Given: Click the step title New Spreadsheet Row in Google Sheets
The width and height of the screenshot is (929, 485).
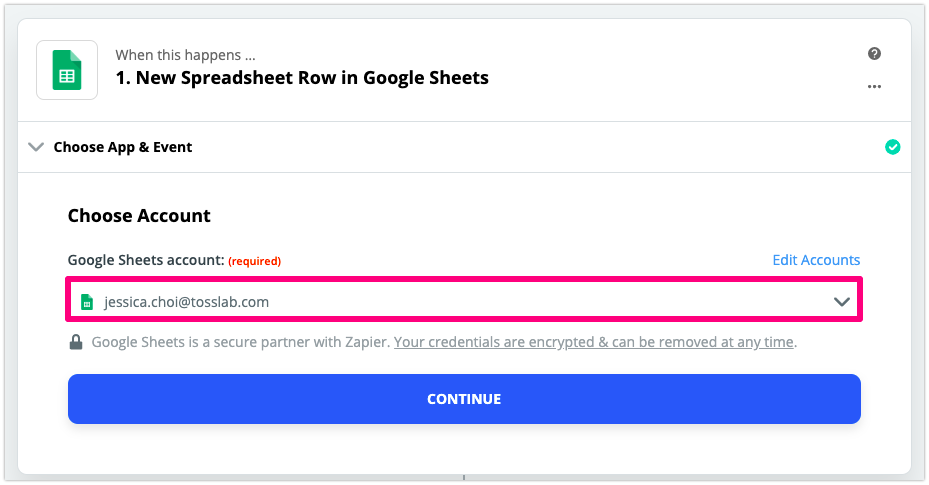Looking at the screenshot, I should [302, 78].
